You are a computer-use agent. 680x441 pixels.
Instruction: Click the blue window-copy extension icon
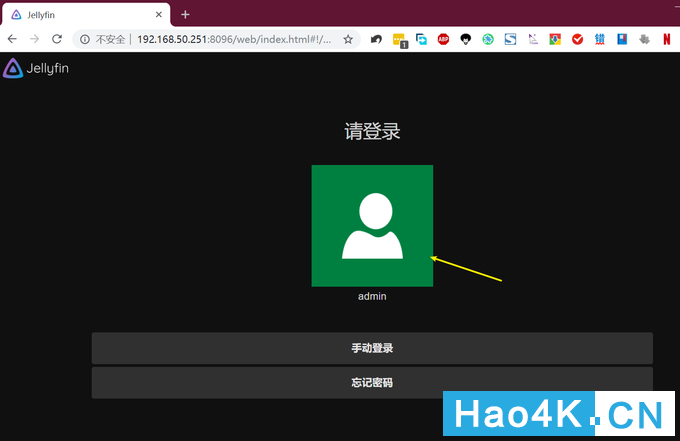[x=421, y=39]
